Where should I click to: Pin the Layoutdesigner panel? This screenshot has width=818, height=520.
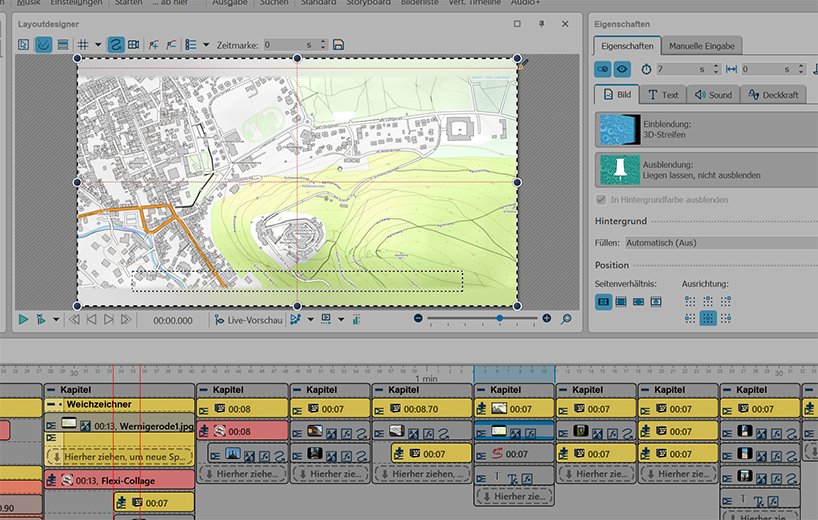point(542,22)
